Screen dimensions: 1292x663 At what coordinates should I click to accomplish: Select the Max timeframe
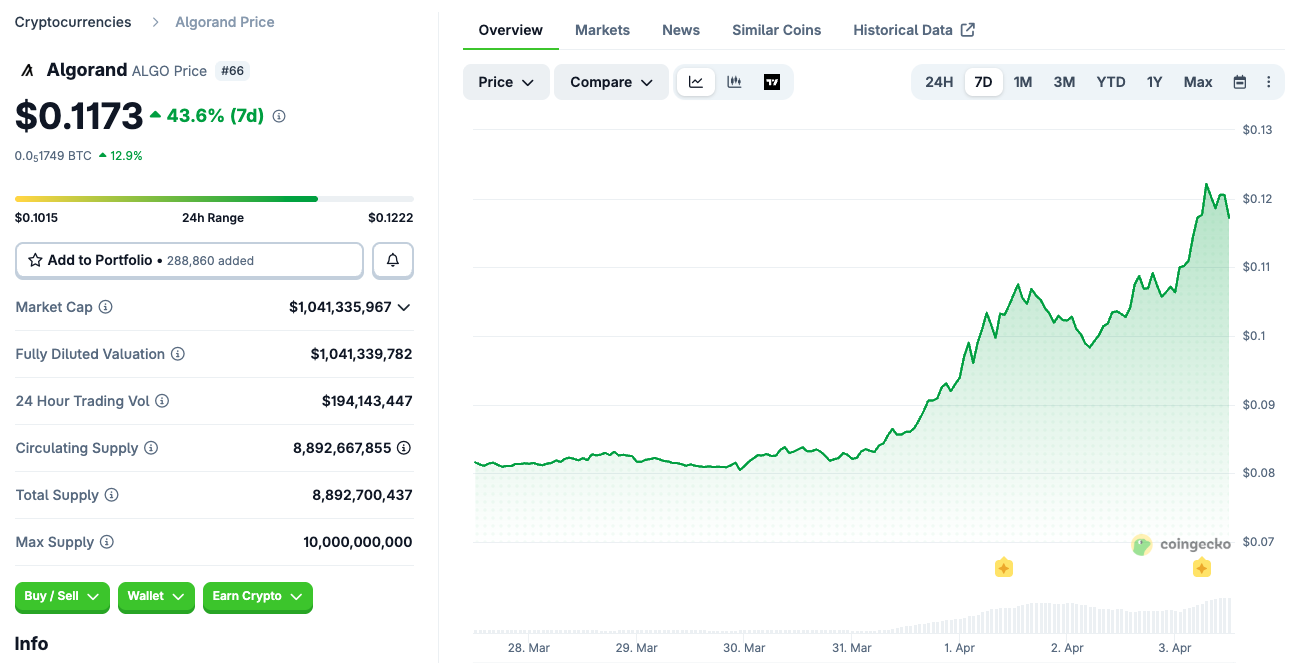pos(1197,82)
